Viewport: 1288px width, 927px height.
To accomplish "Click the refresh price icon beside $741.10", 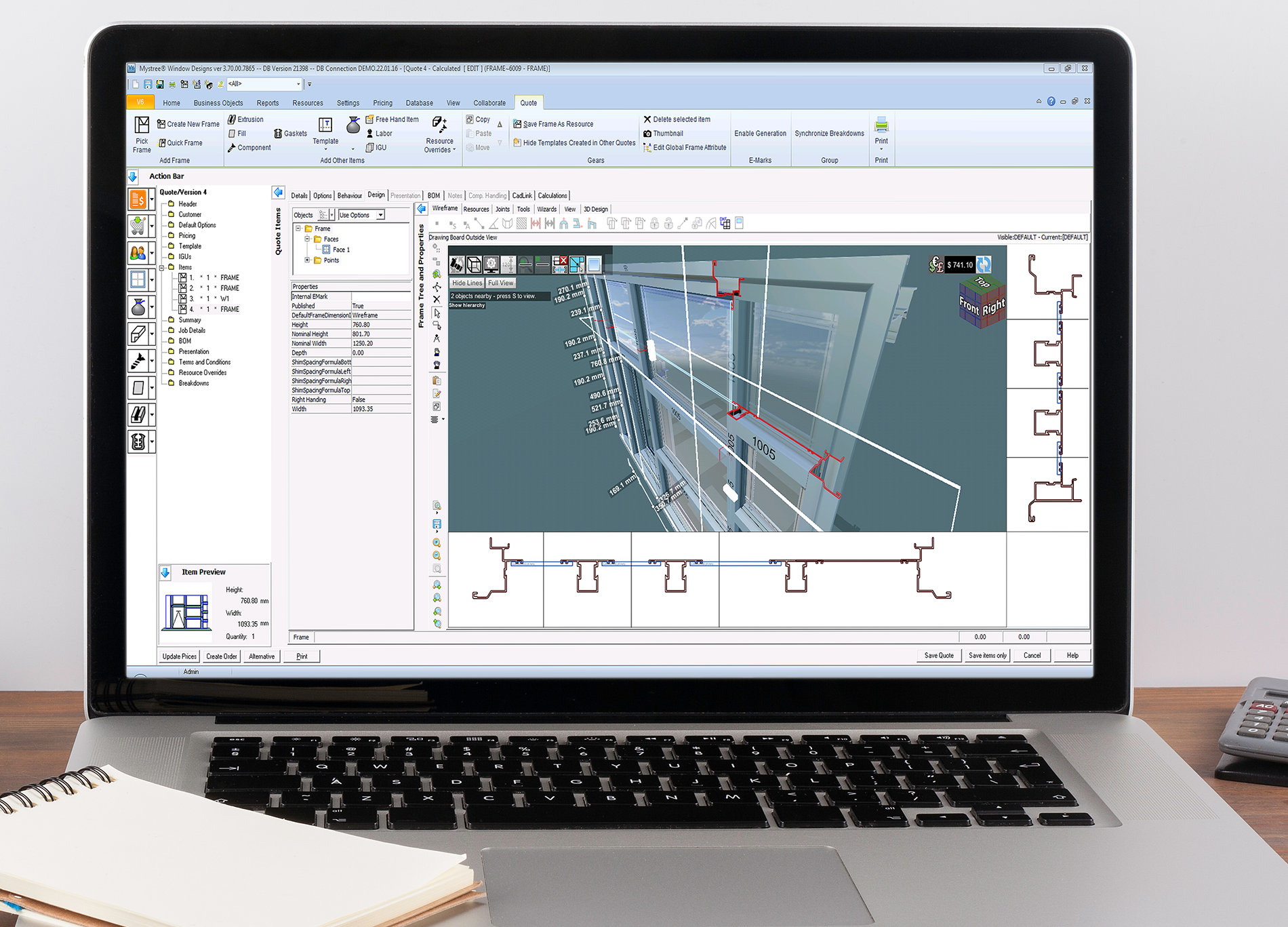I will [x=984, y=264].
